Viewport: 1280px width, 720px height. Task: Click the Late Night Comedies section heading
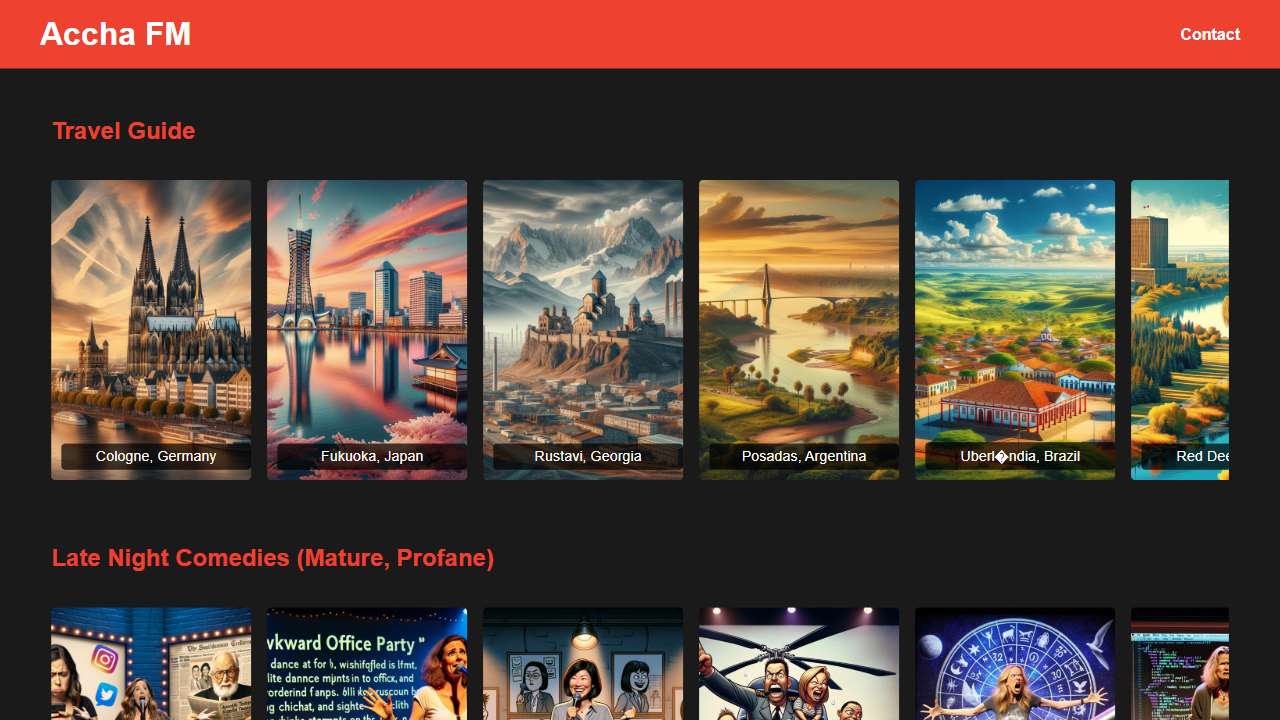coord(272,558)
